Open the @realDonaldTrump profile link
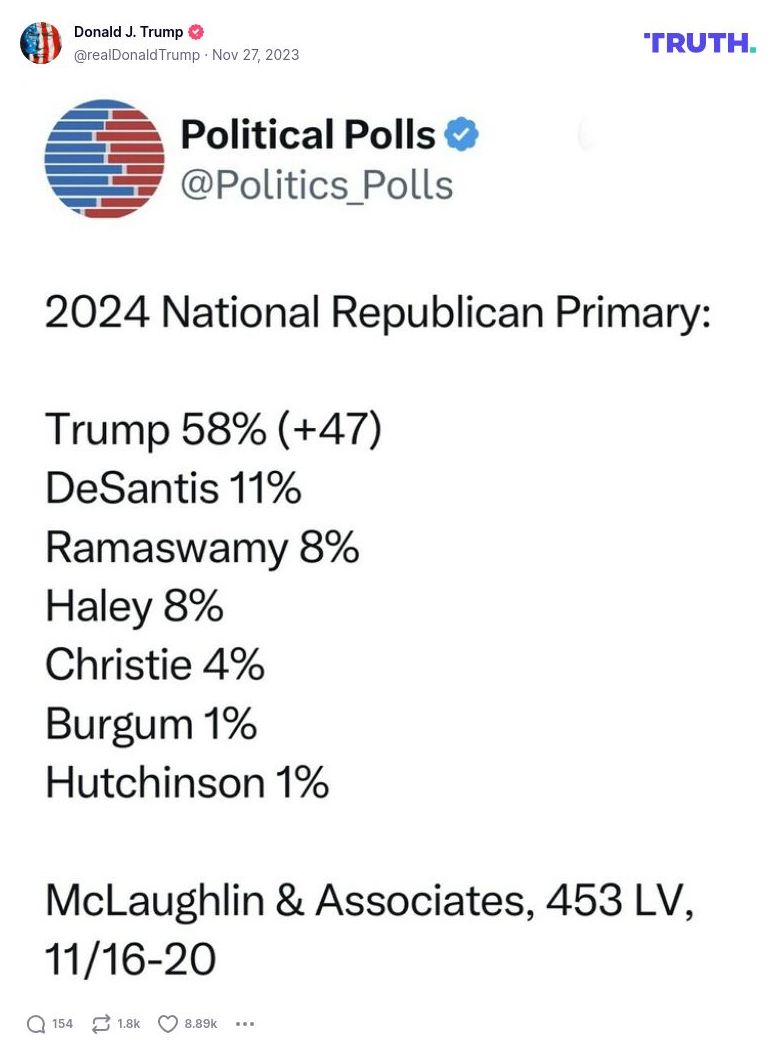Viewport: 777px width, 1055px height. pyautogui.click(x=138, y=56)
